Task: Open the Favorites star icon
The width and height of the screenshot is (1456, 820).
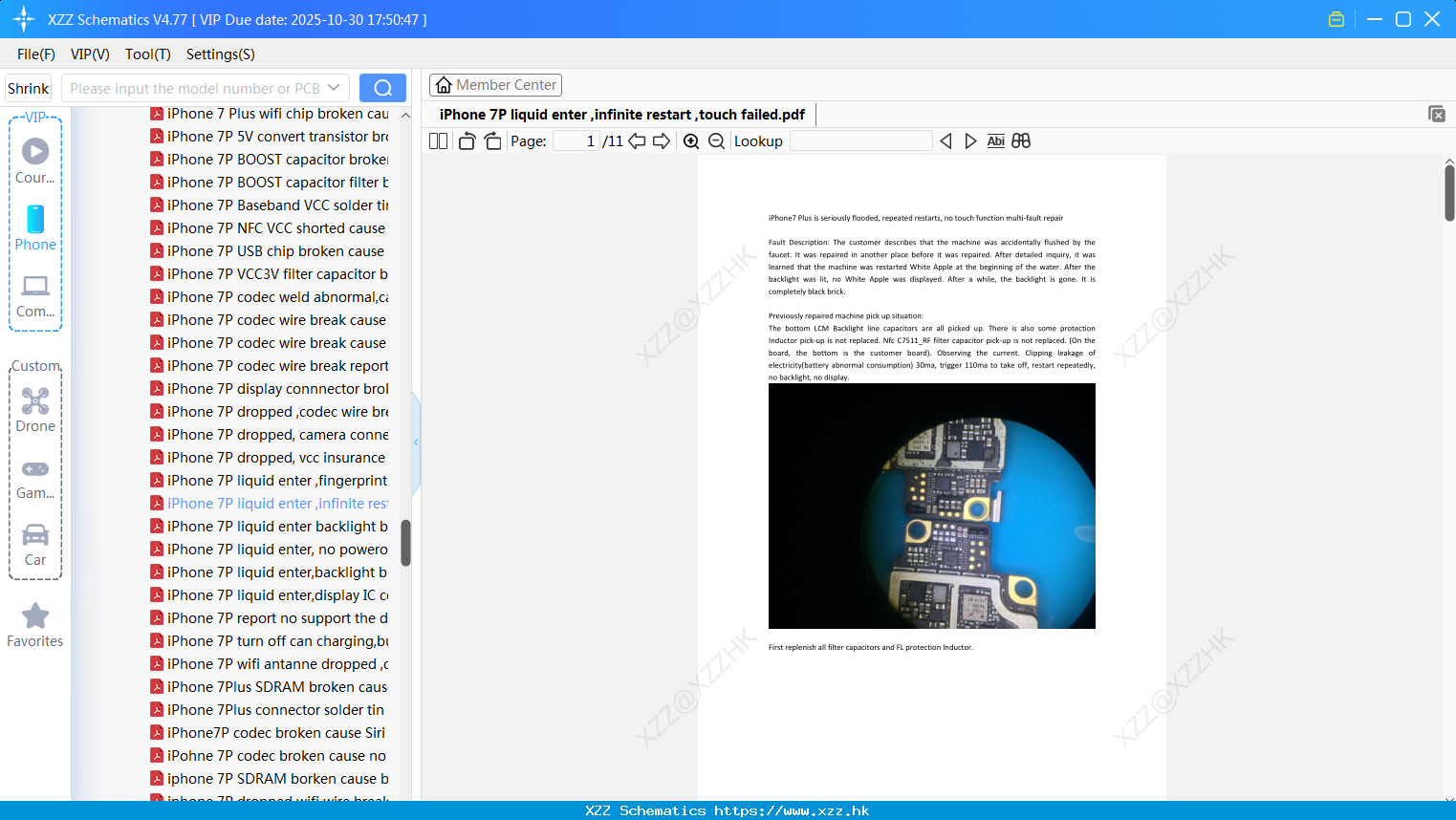Action: [x=35, y=626]
